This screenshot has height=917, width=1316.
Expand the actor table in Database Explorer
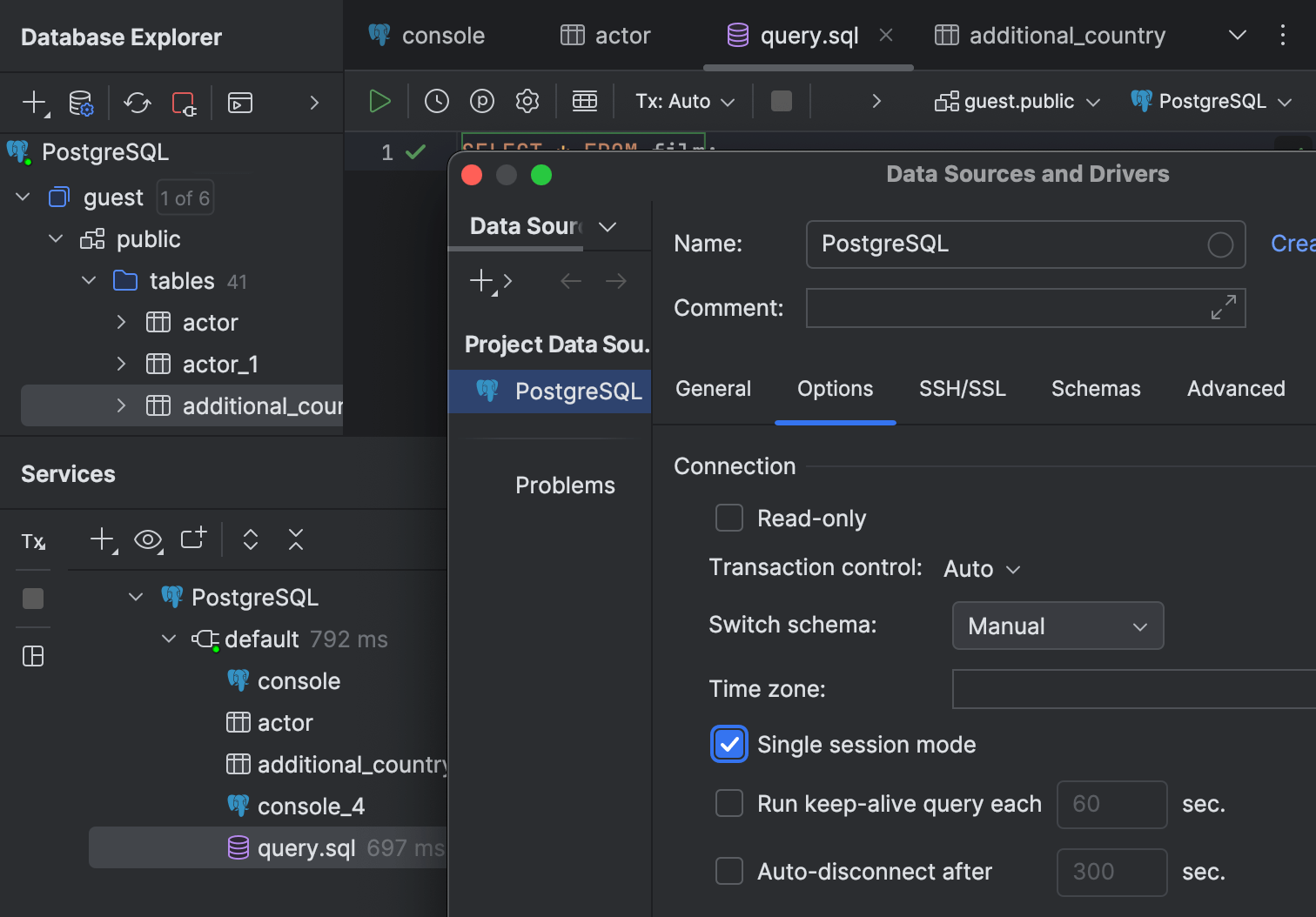(x=121, y=322)
